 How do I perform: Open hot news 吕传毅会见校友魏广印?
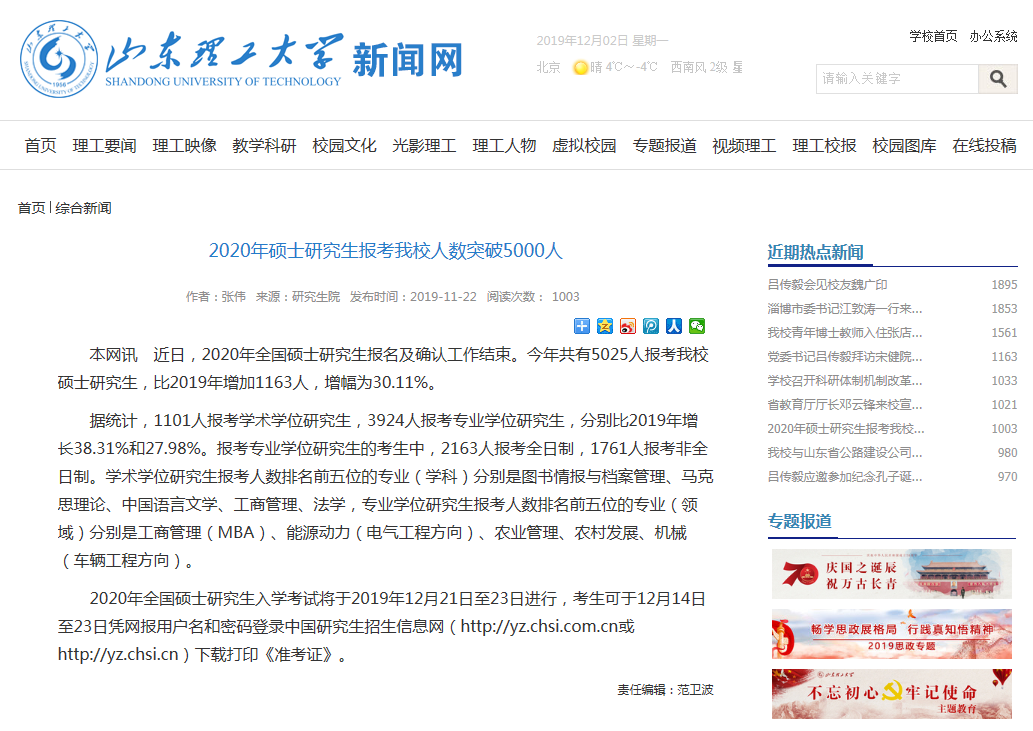coord(827,285)
